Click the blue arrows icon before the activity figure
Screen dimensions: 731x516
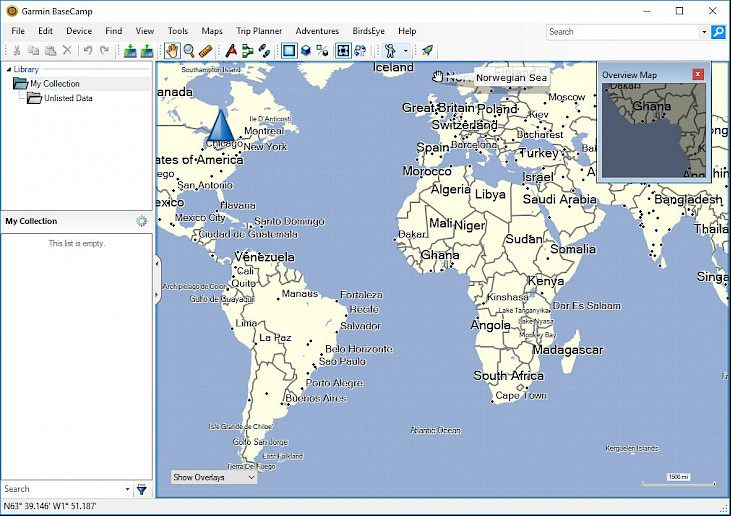(x=360, y=50)
